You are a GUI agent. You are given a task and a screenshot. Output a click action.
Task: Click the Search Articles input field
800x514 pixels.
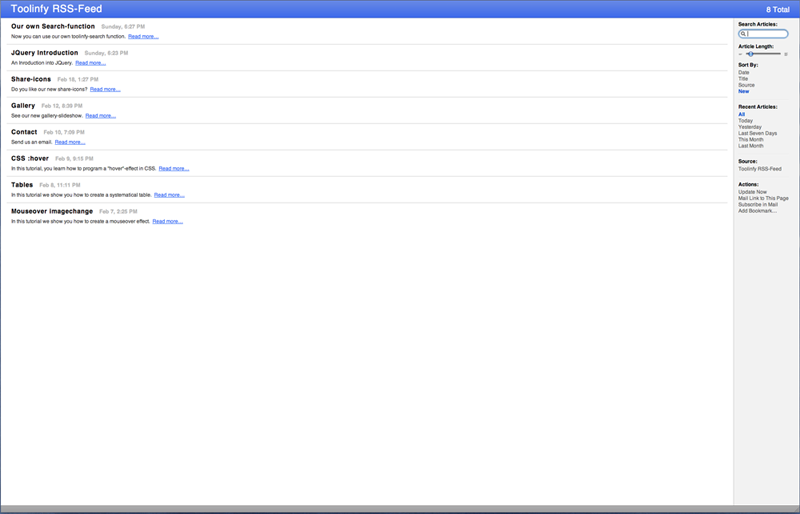[x=766, y=34]
